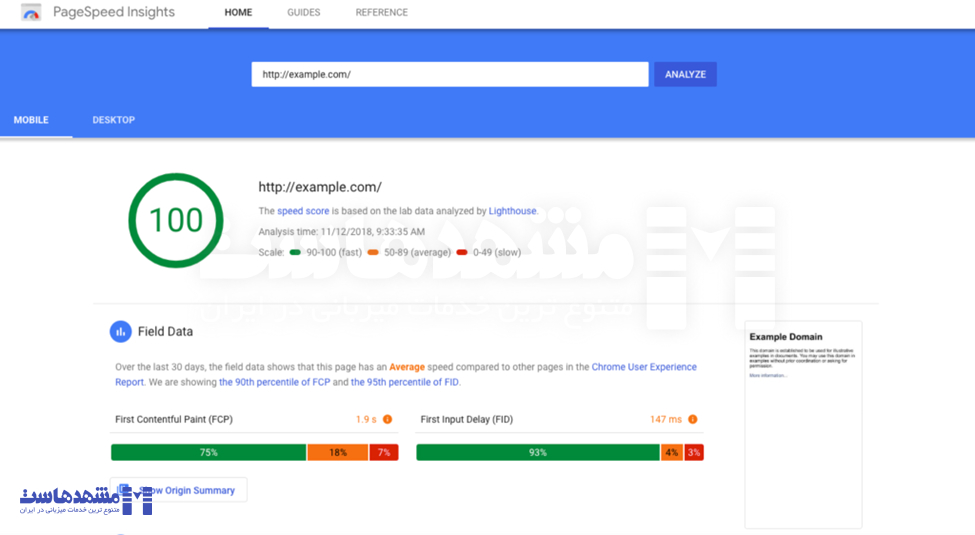Click the 90th percentile of FCP link
This screenshot has width=975, height=535.
pyautogui.click(x=274, y=382)
